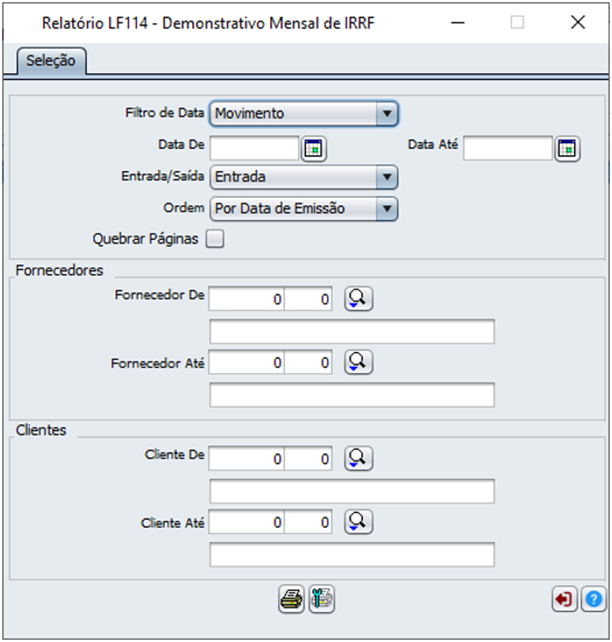Focus the Data Até date field
Viewport: 612px width, 642px height.
tap(508, 148)
